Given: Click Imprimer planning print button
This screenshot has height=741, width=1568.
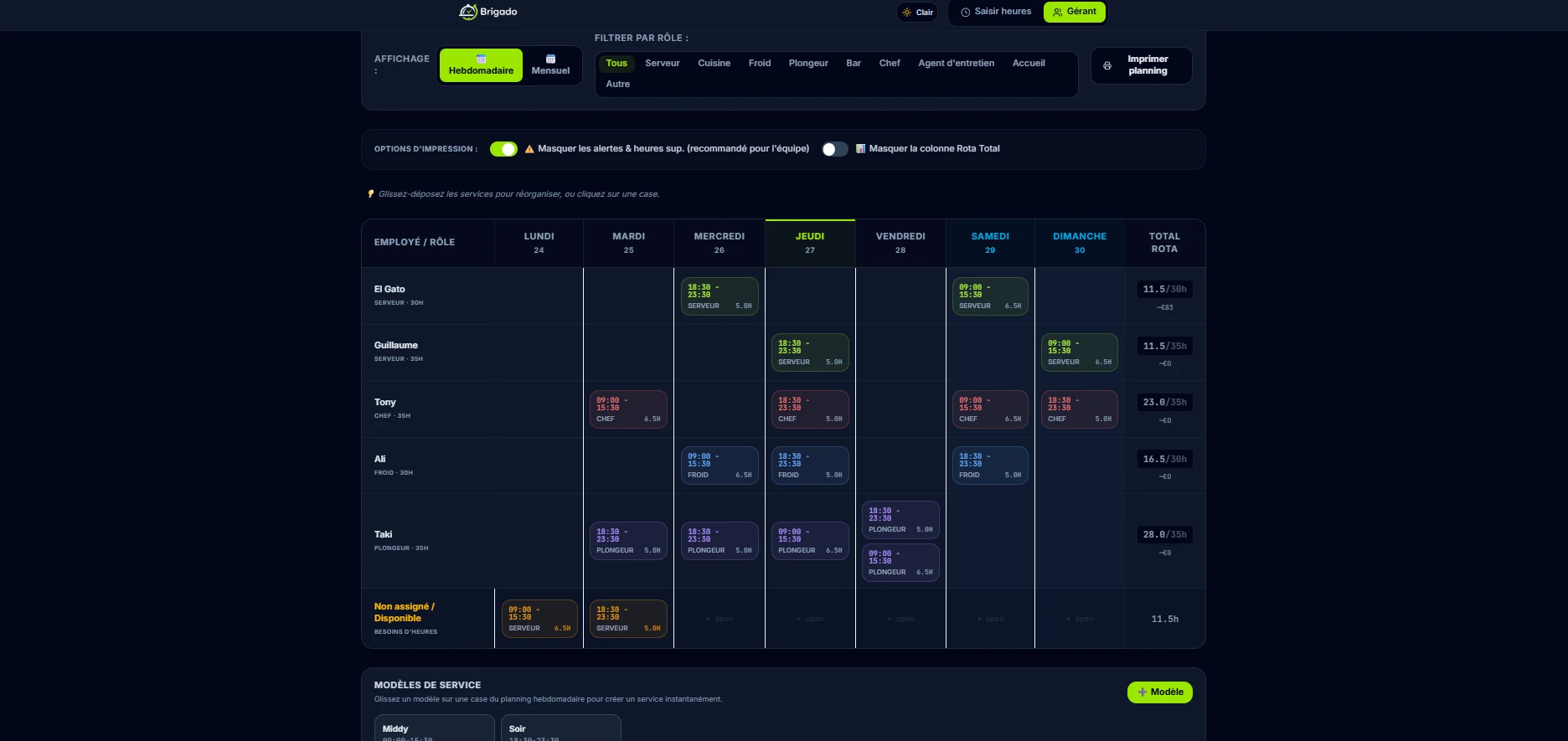Looking at the screenshot, I should coord(1141,65).
